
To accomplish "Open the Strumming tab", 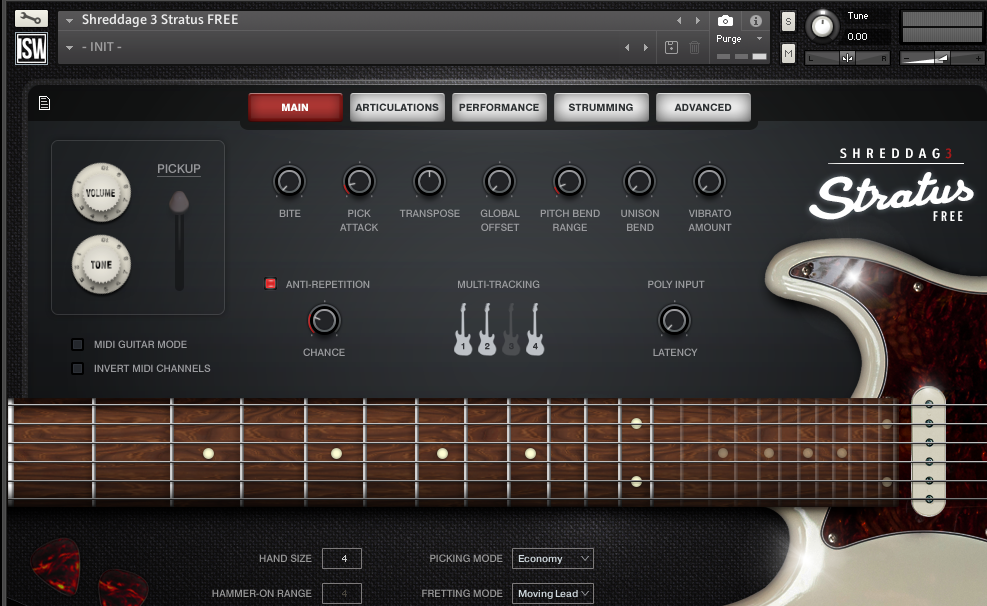I will 600,108.
